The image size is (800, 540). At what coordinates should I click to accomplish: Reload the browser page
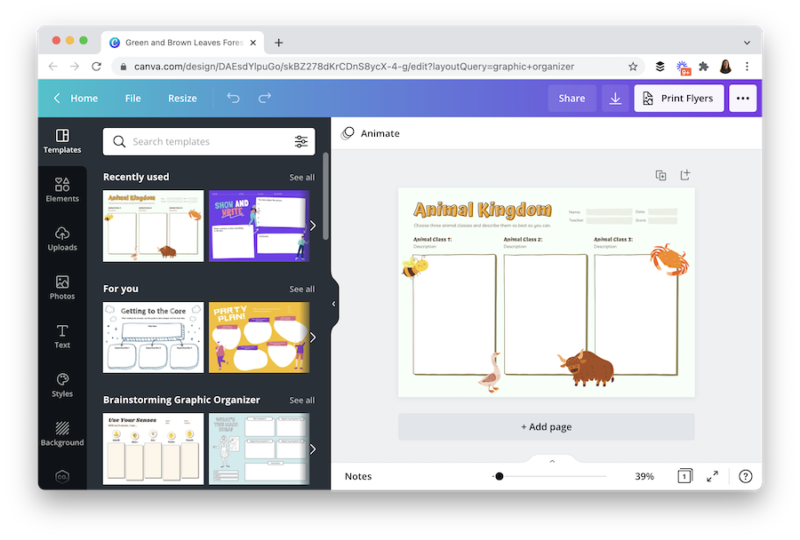click(x=96, y=66)
